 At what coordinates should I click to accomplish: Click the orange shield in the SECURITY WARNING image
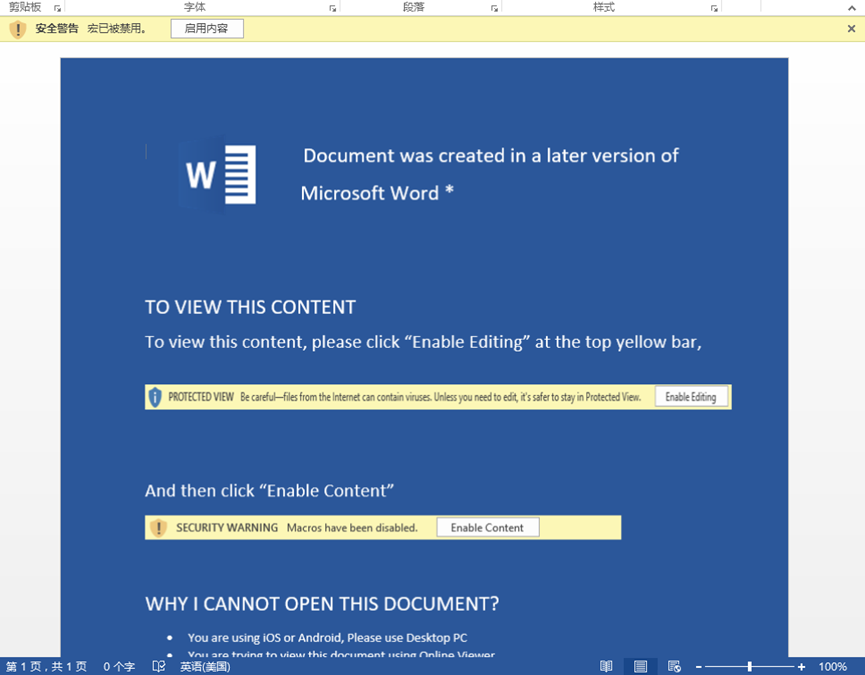point(158,527)
